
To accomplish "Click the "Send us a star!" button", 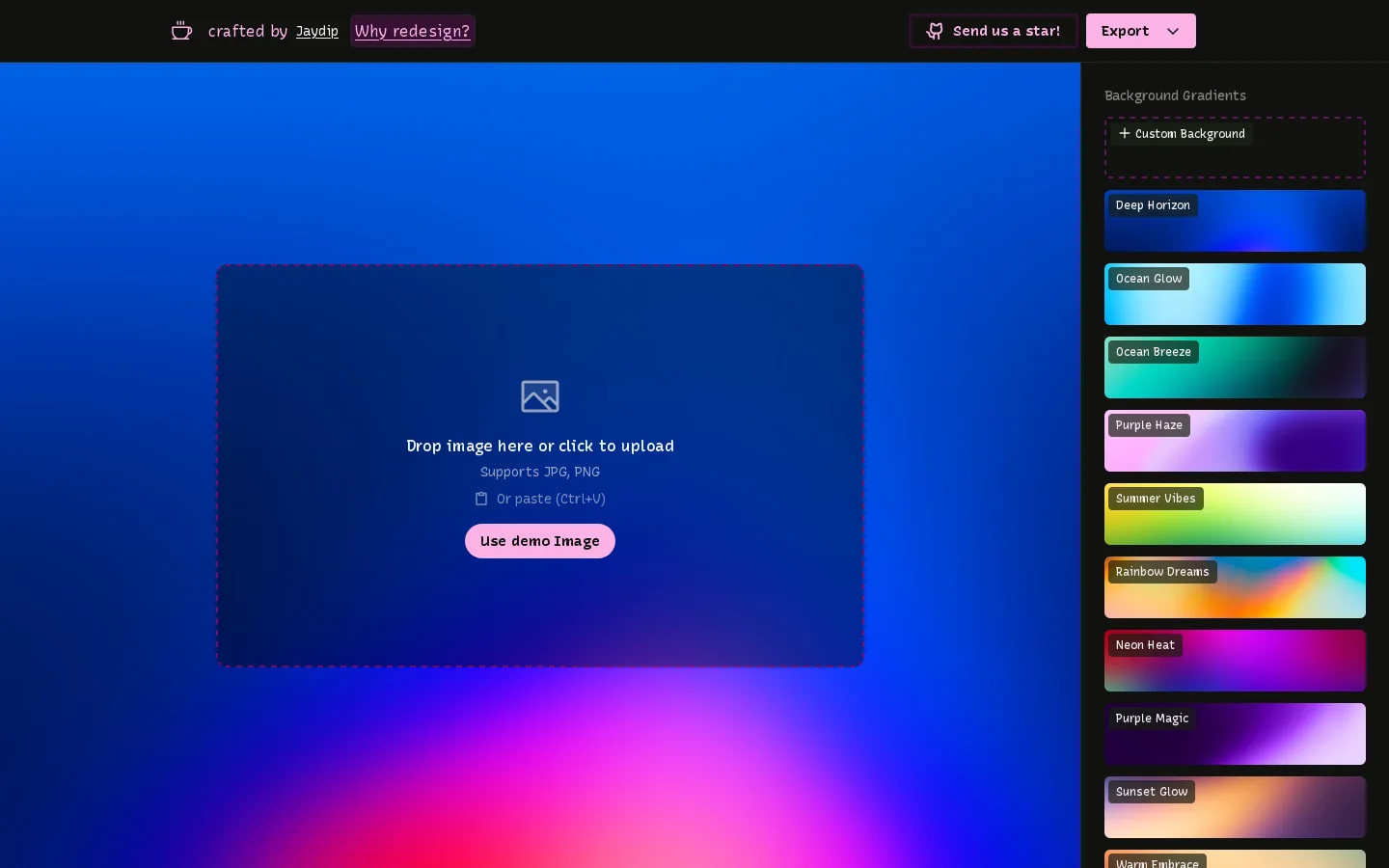I will [x=994, y=31].
